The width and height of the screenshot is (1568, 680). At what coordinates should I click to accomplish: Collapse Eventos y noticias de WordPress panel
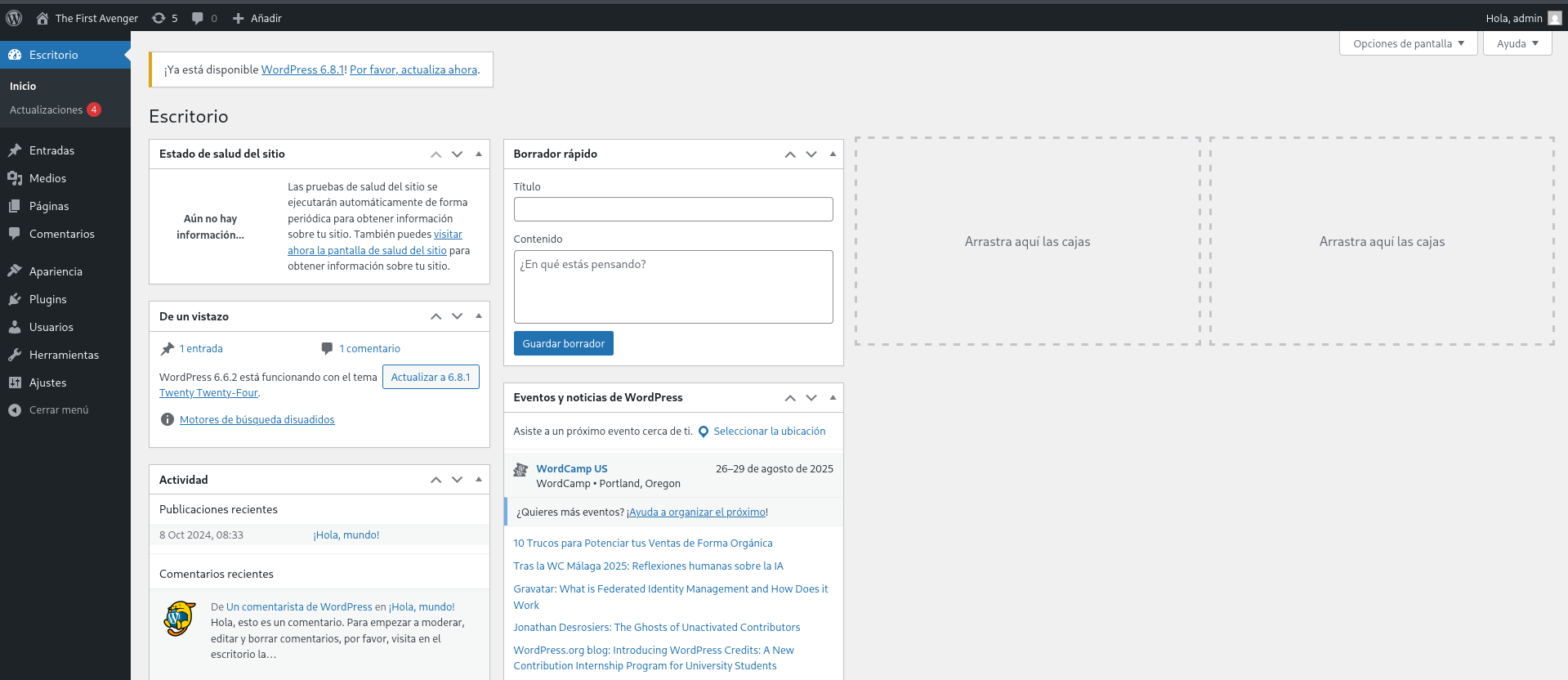[x=833, y=397]
